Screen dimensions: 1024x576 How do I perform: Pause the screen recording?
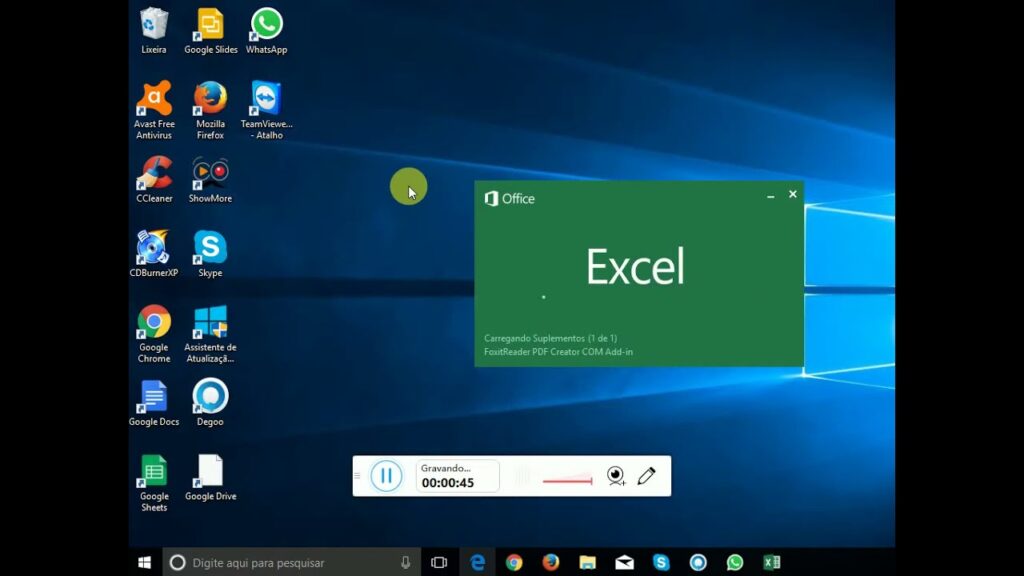coord(386,475)
